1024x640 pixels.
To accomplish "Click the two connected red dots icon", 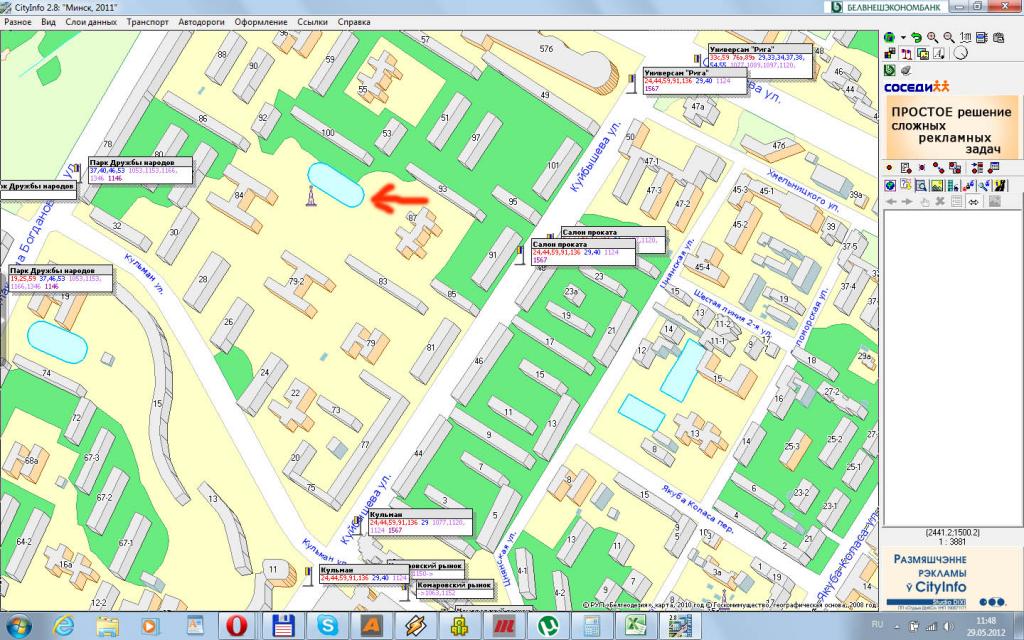I will pos(938,168).
